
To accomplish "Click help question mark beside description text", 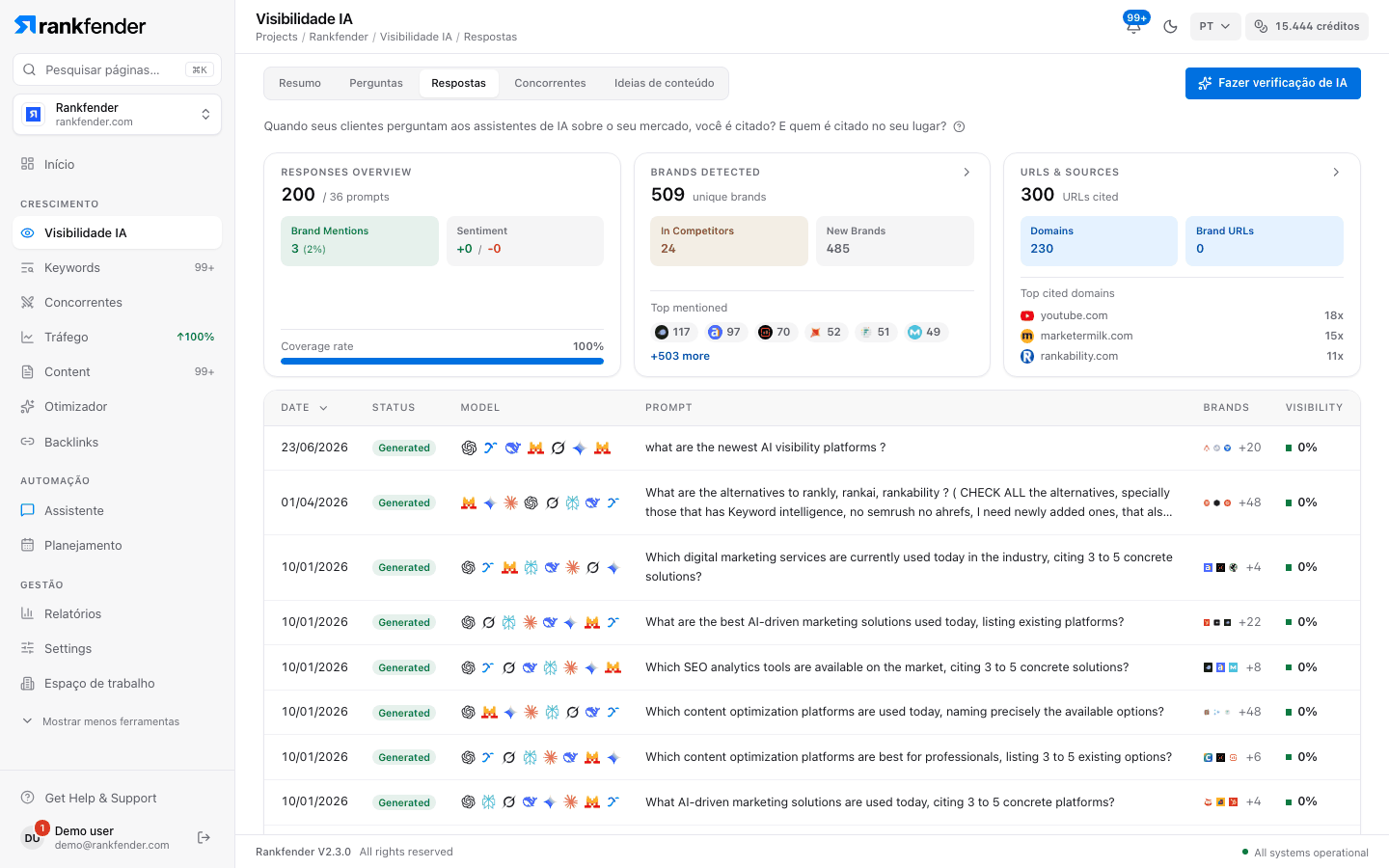I will (x=959, y=126).
